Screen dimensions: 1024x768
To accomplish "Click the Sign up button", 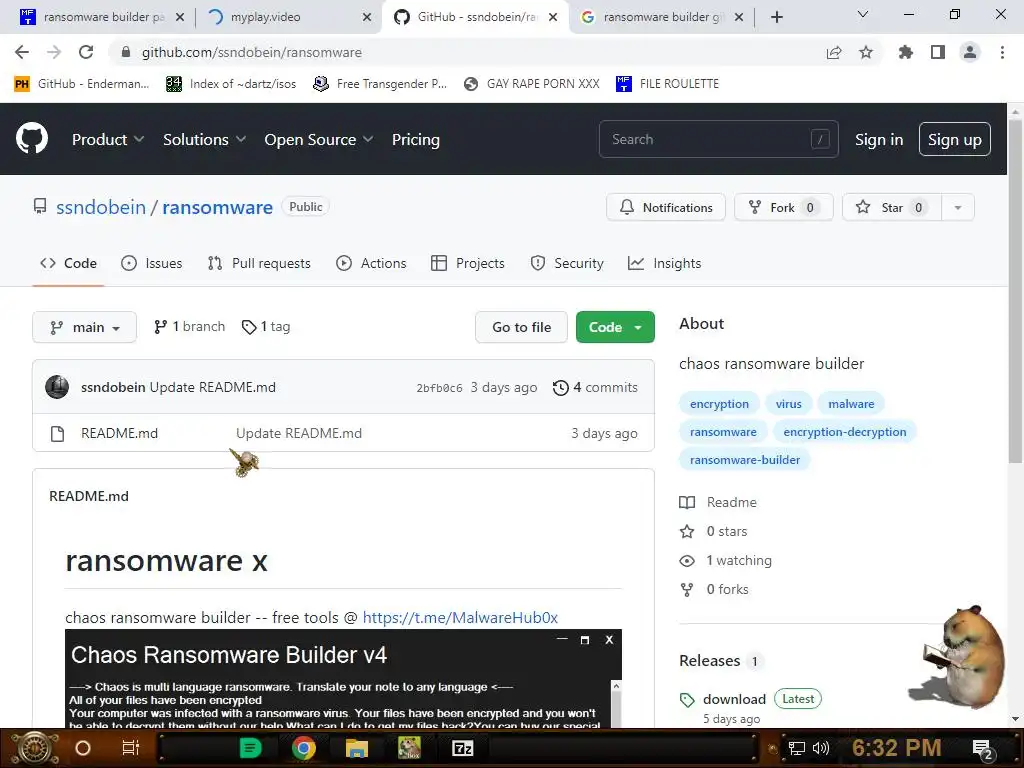I will [x=955, y=139].
